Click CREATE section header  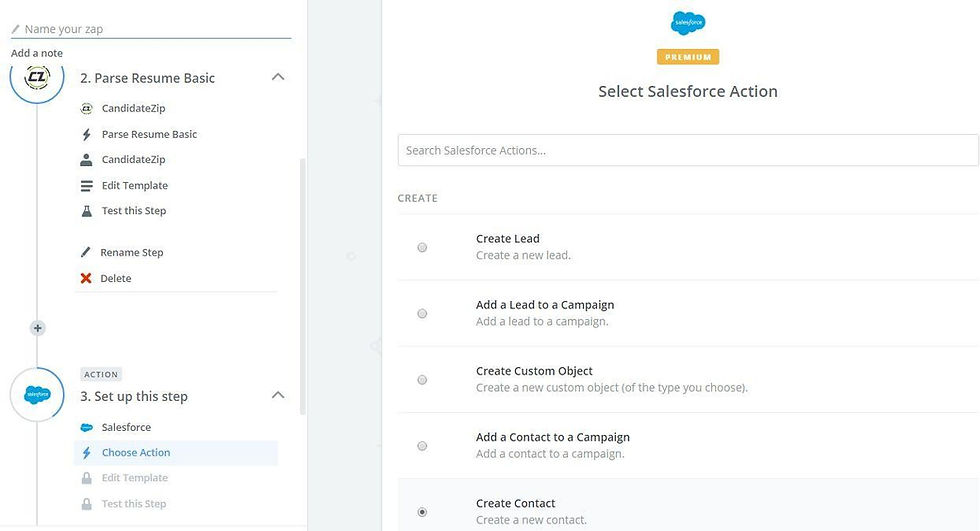click(x=418, y=198)
